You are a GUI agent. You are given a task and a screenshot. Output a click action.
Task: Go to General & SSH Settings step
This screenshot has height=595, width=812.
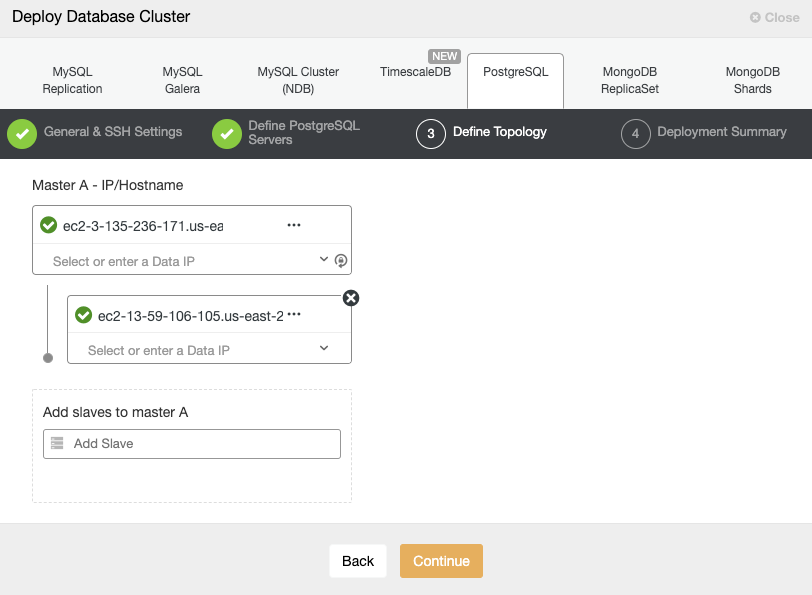pos(112,132)
